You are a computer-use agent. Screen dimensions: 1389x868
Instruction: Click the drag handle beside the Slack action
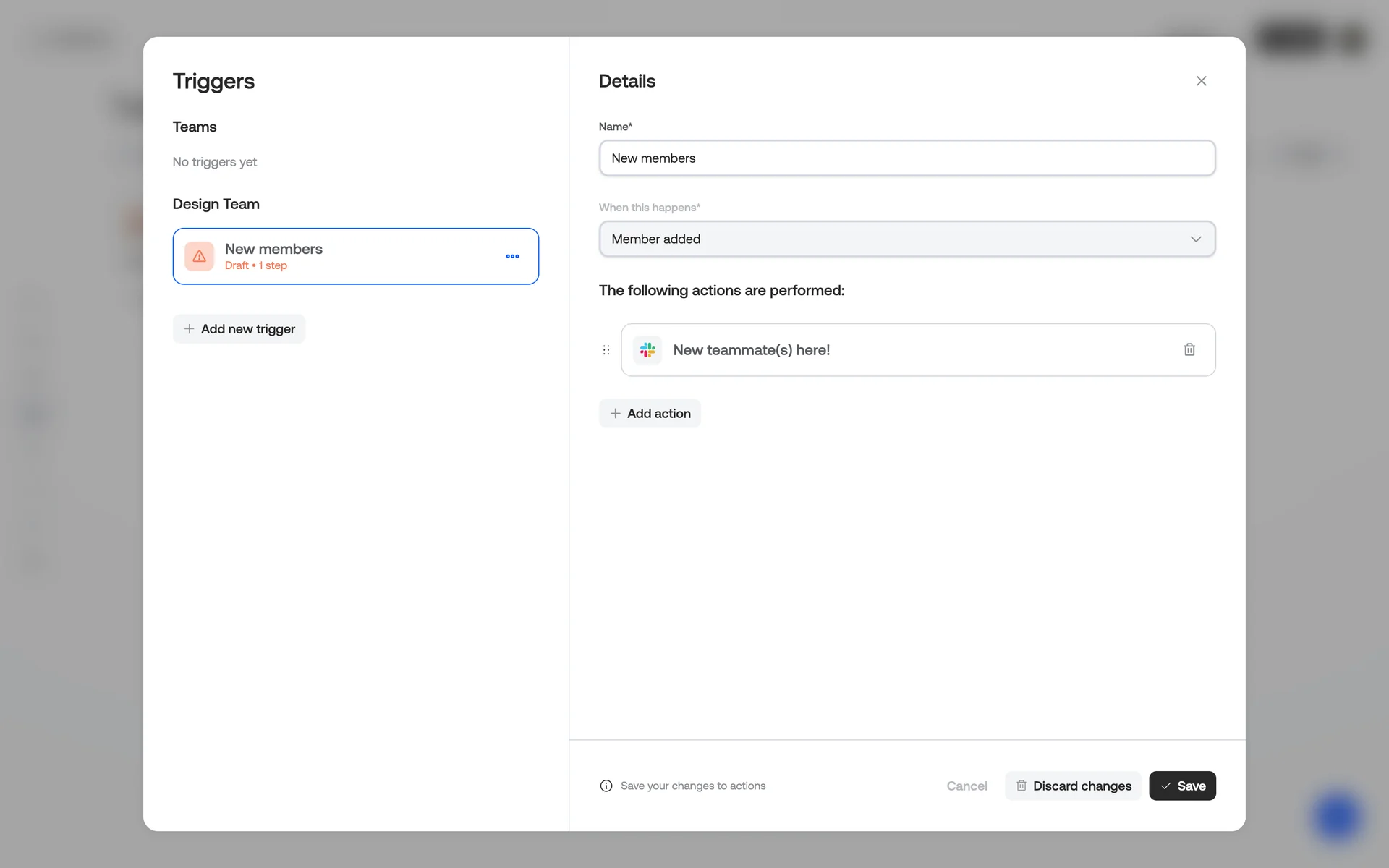(606, 350)
